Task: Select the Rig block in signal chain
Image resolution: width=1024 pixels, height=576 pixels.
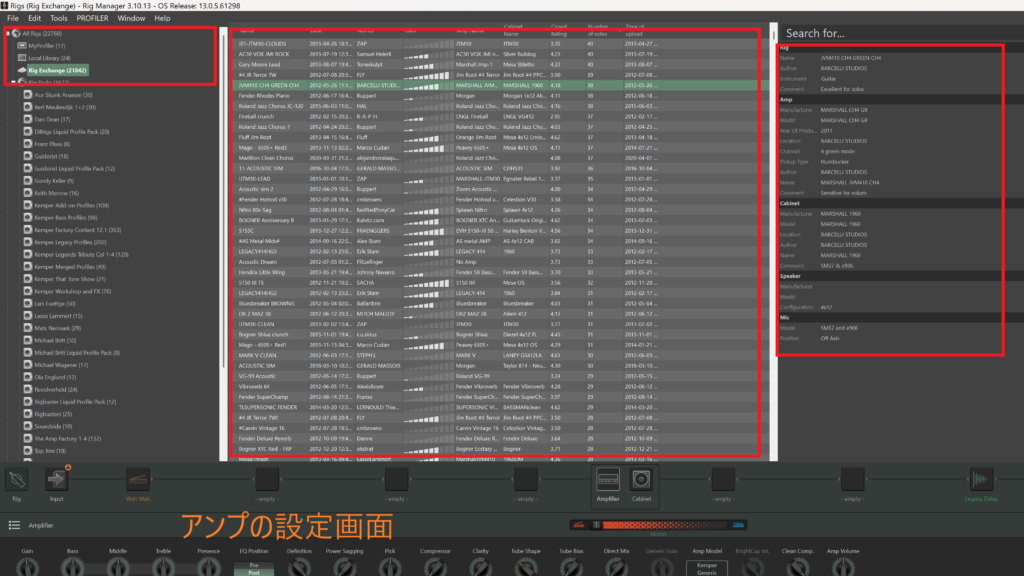Action: [x=16, y=480]
